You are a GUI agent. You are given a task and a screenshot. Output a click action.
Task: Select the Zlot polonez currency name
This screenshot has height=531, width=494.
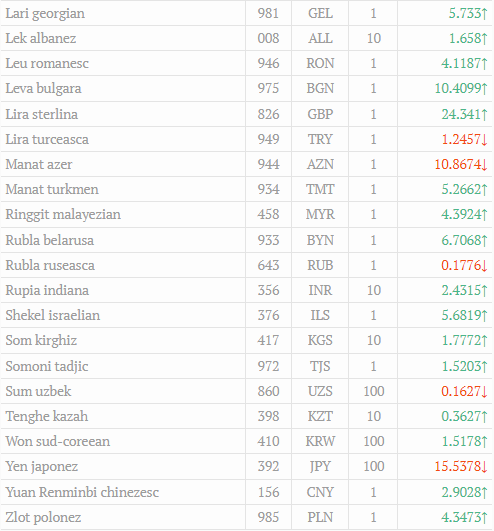(x=43, y=517)
